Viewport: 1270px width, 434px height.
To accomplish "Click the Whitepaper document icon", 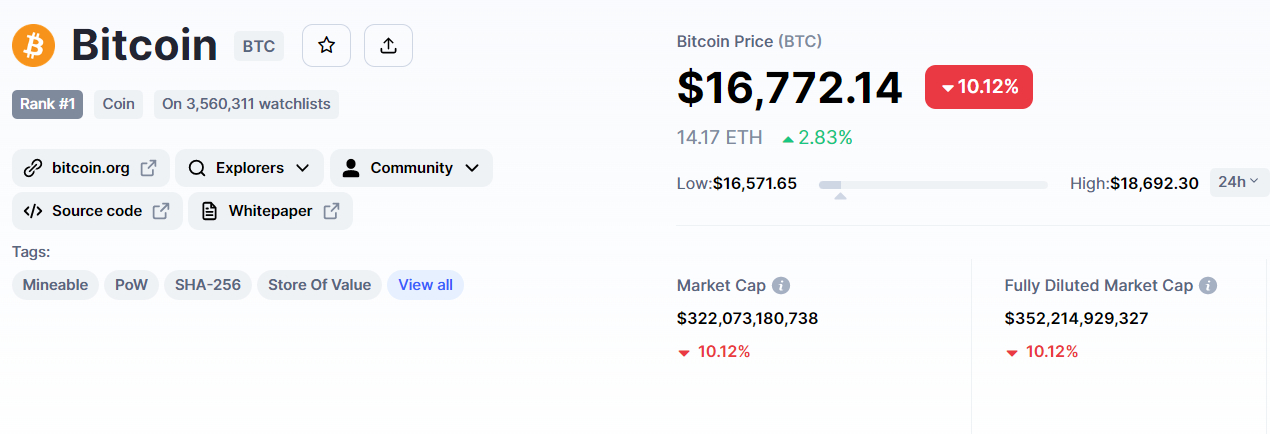I will coord(209,211).
